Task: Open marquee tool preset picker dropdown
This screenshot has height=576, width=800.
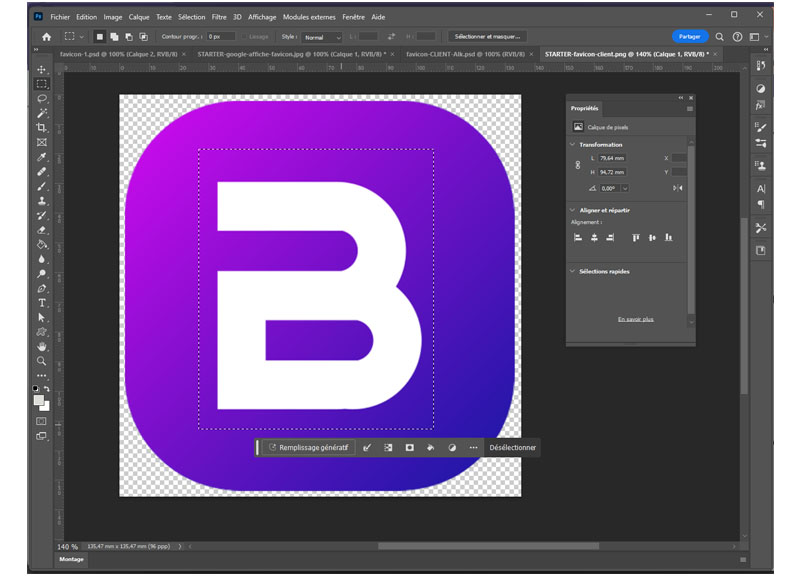Action: click(x=82, y=37)
